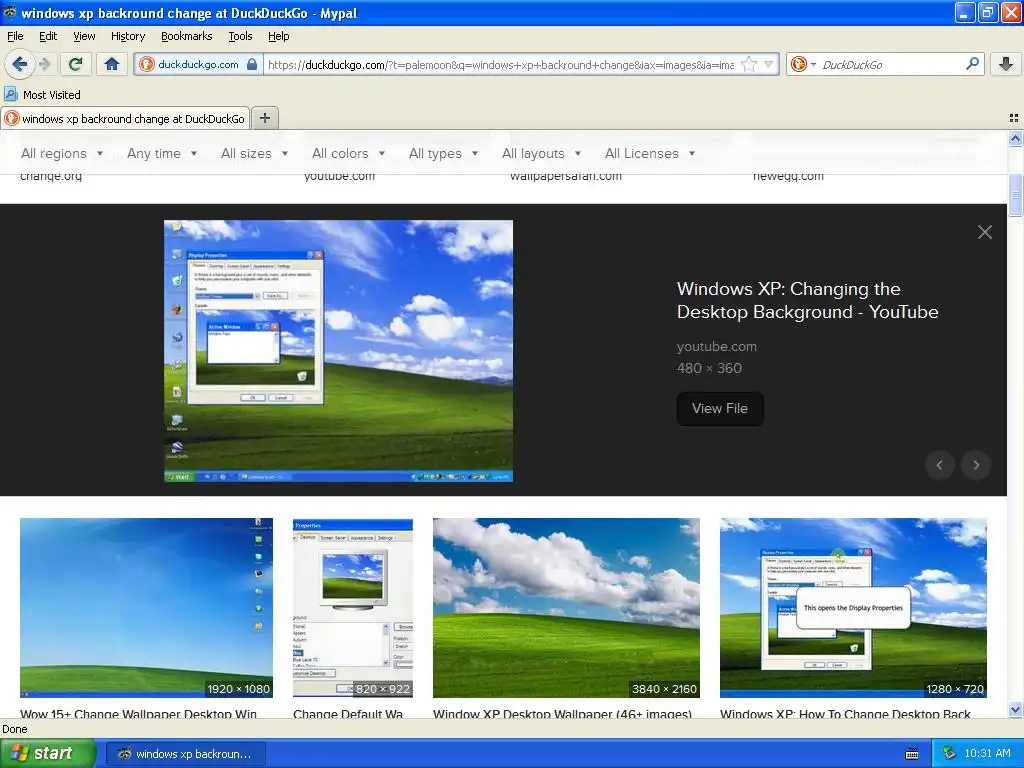Open the Help menu
The height and width of the screenshot is (768, 1024).
278,36
